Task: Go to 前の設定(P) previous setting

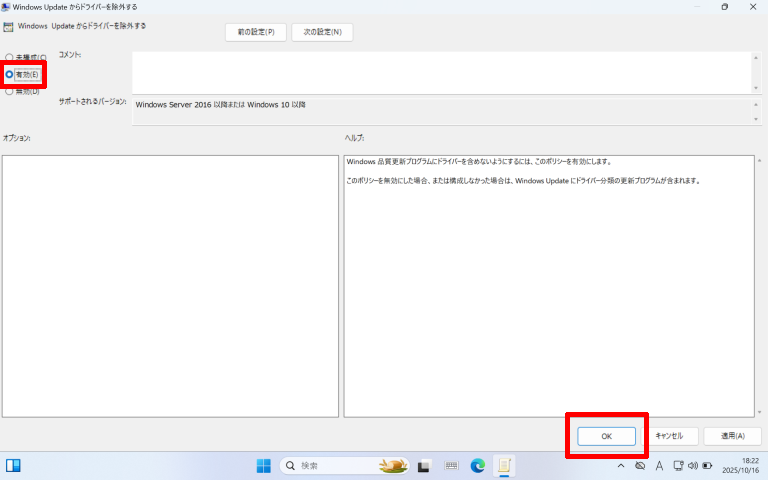Action: click(x=255, y=32)
